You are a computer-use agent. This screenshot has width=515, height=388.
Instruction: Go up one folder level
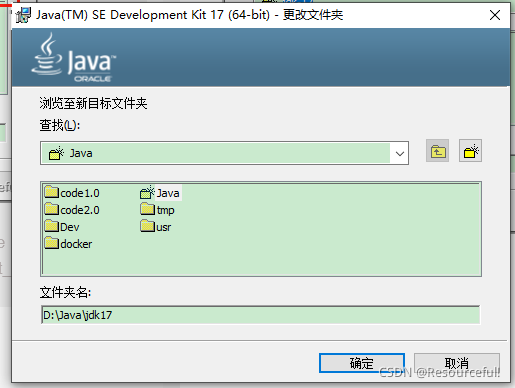437,151
